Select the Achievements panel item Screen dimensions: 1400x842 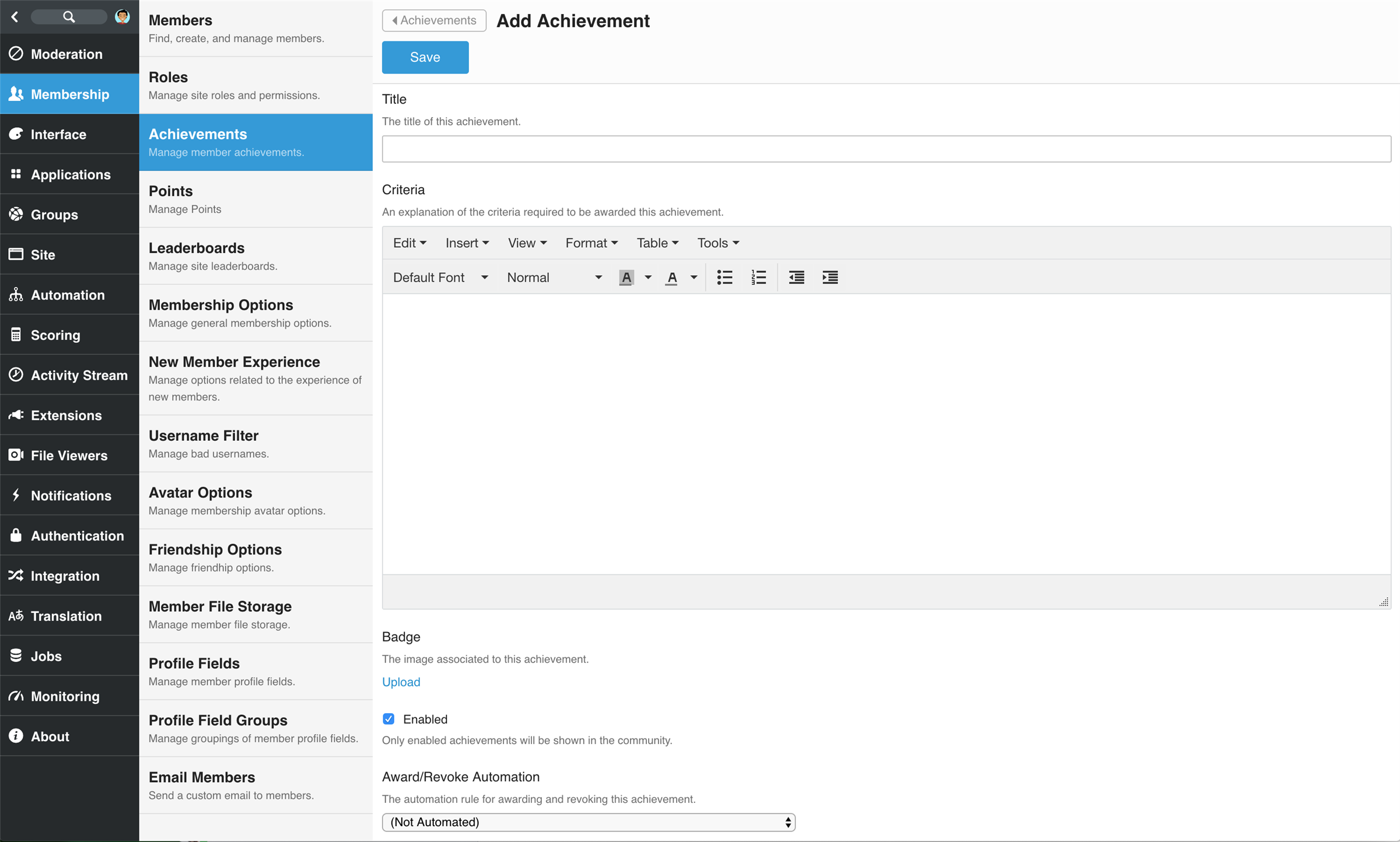pos(256,142)
